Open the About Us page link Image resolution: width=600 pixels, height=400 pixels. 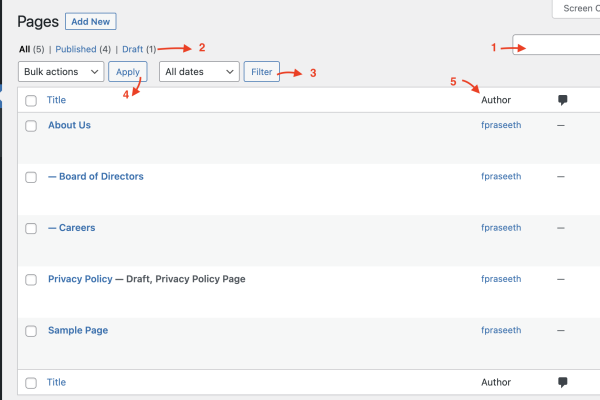click(x=69, y=125)
